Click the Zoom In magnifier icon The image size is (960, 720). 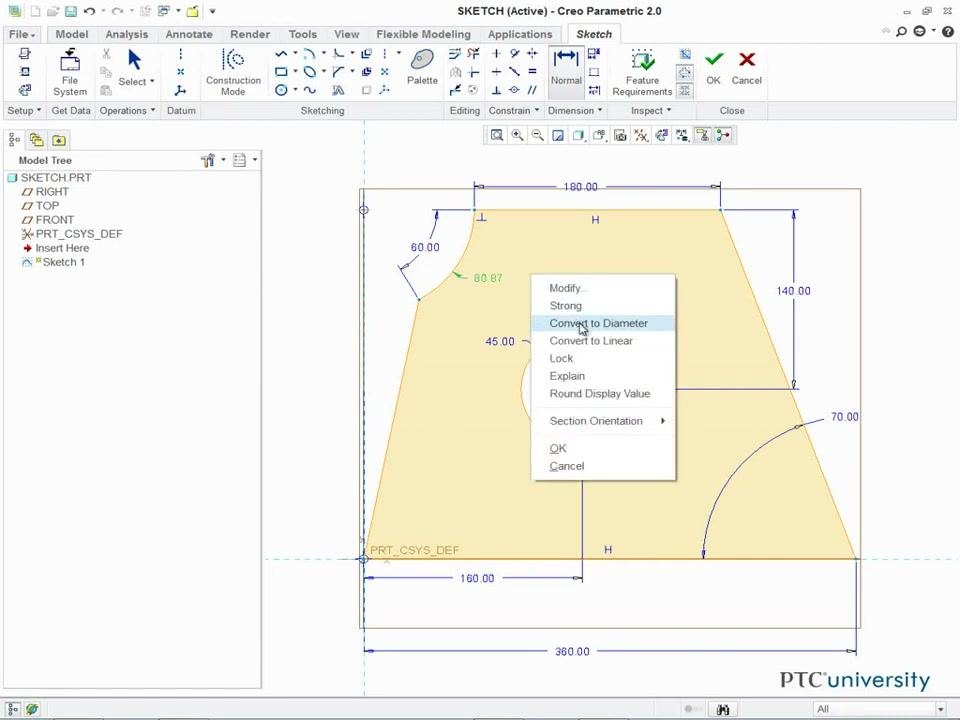click(517, 135)
